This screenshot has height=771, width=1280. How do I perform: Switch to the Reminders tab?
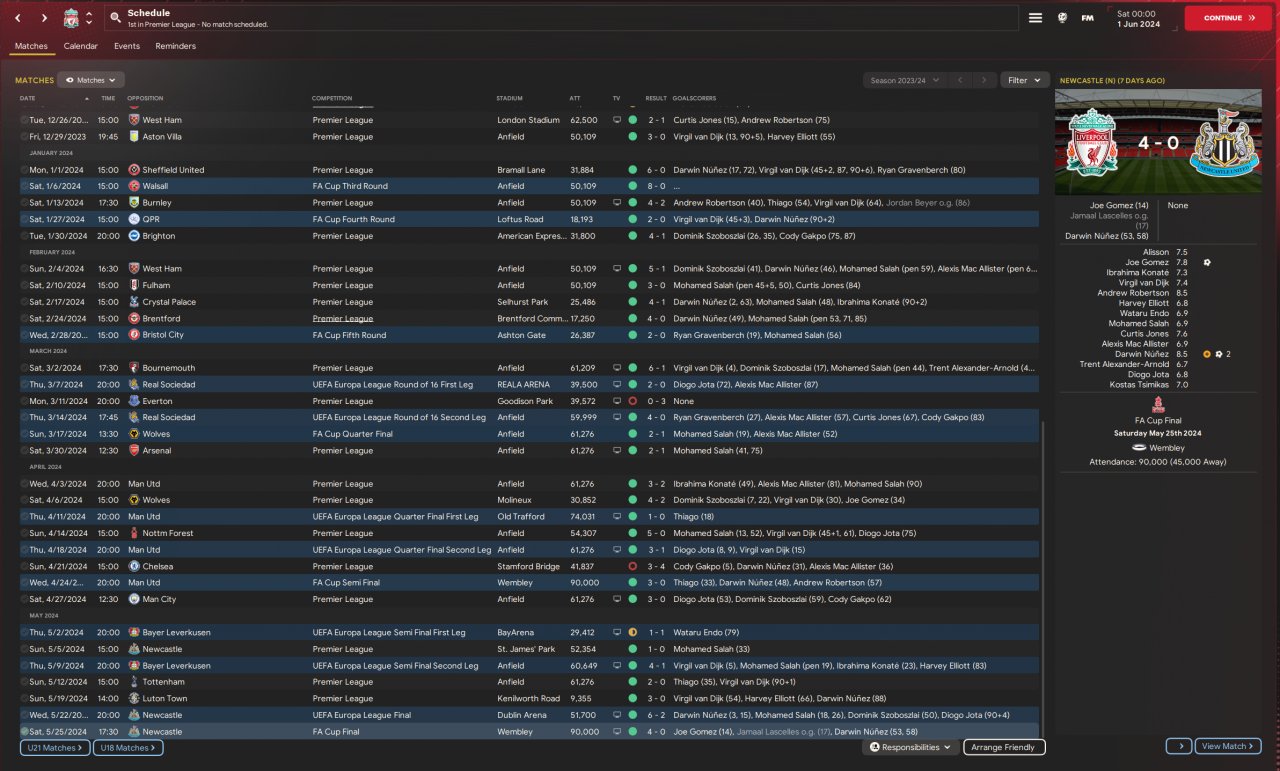coord(176,46)
